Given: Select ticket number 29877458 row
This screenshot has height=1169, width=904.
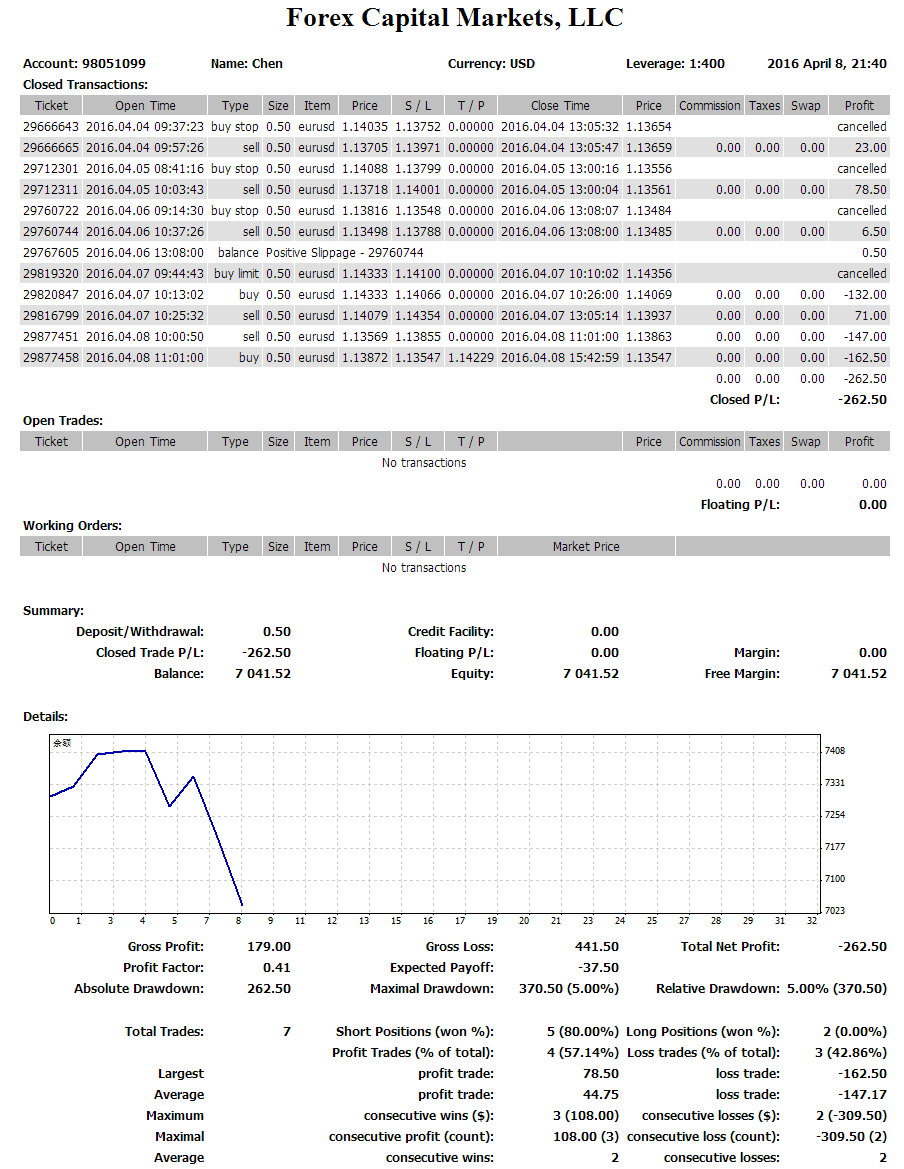Looking at the screenshot, I should 51,358.
